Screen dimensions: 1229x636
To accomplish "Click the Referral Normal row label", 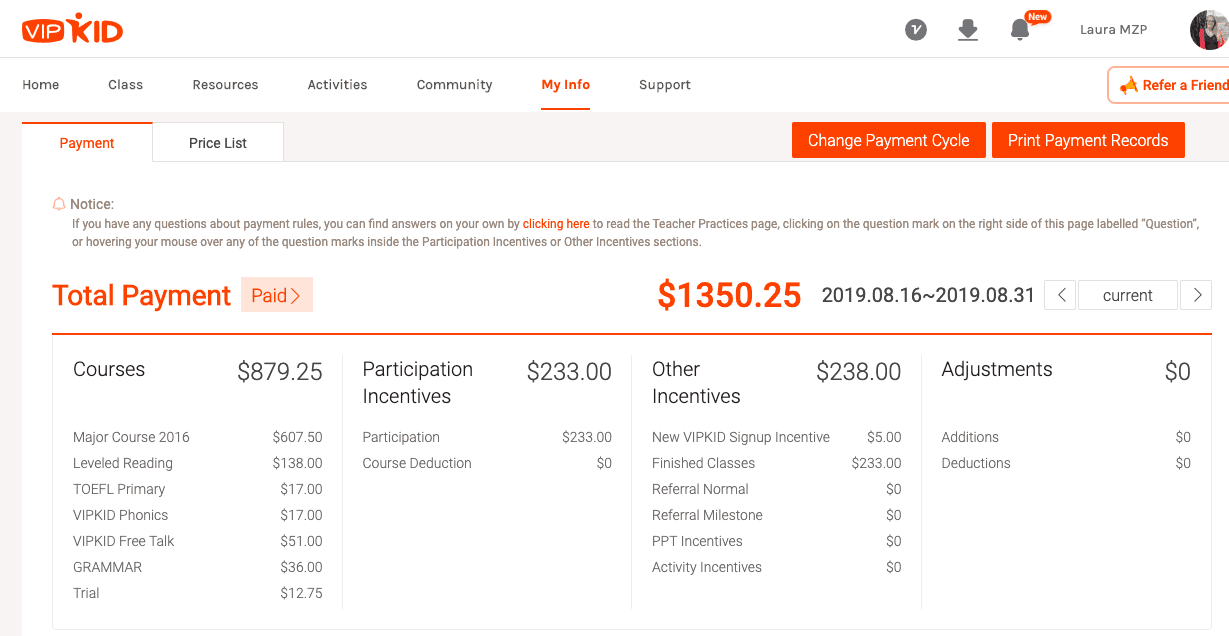I will point(700,489).
